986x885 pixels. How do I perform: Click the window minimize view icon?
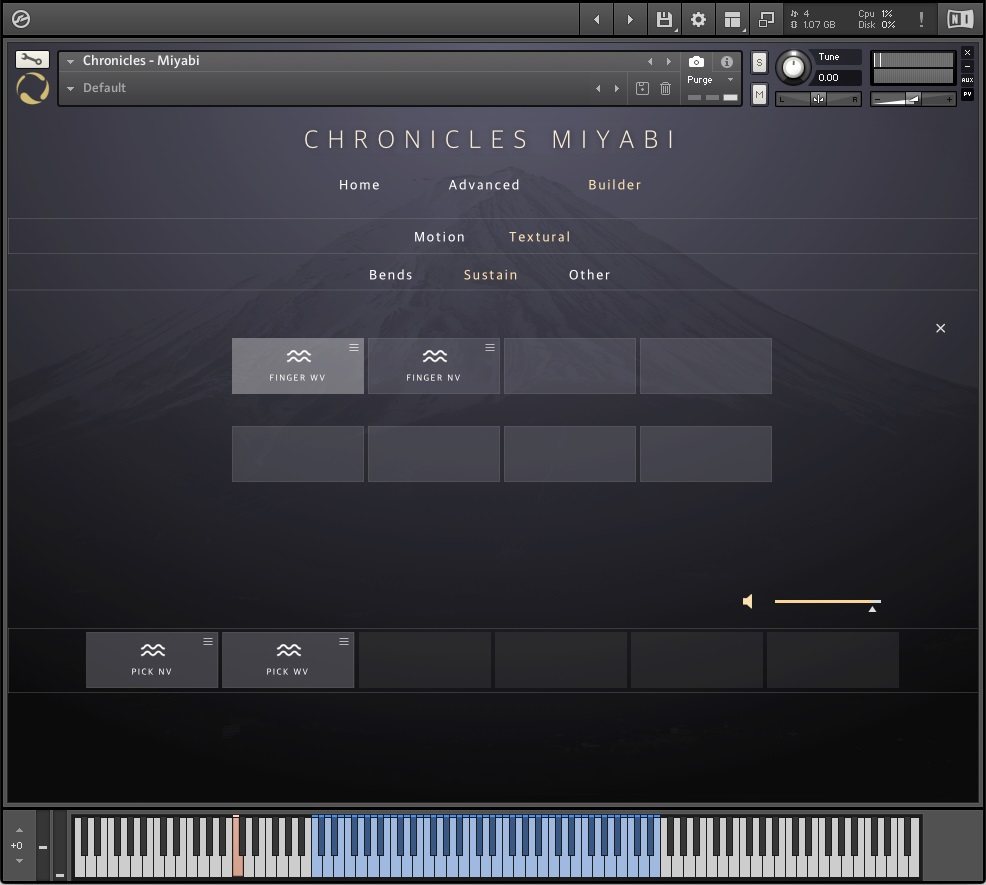[766, 19]
